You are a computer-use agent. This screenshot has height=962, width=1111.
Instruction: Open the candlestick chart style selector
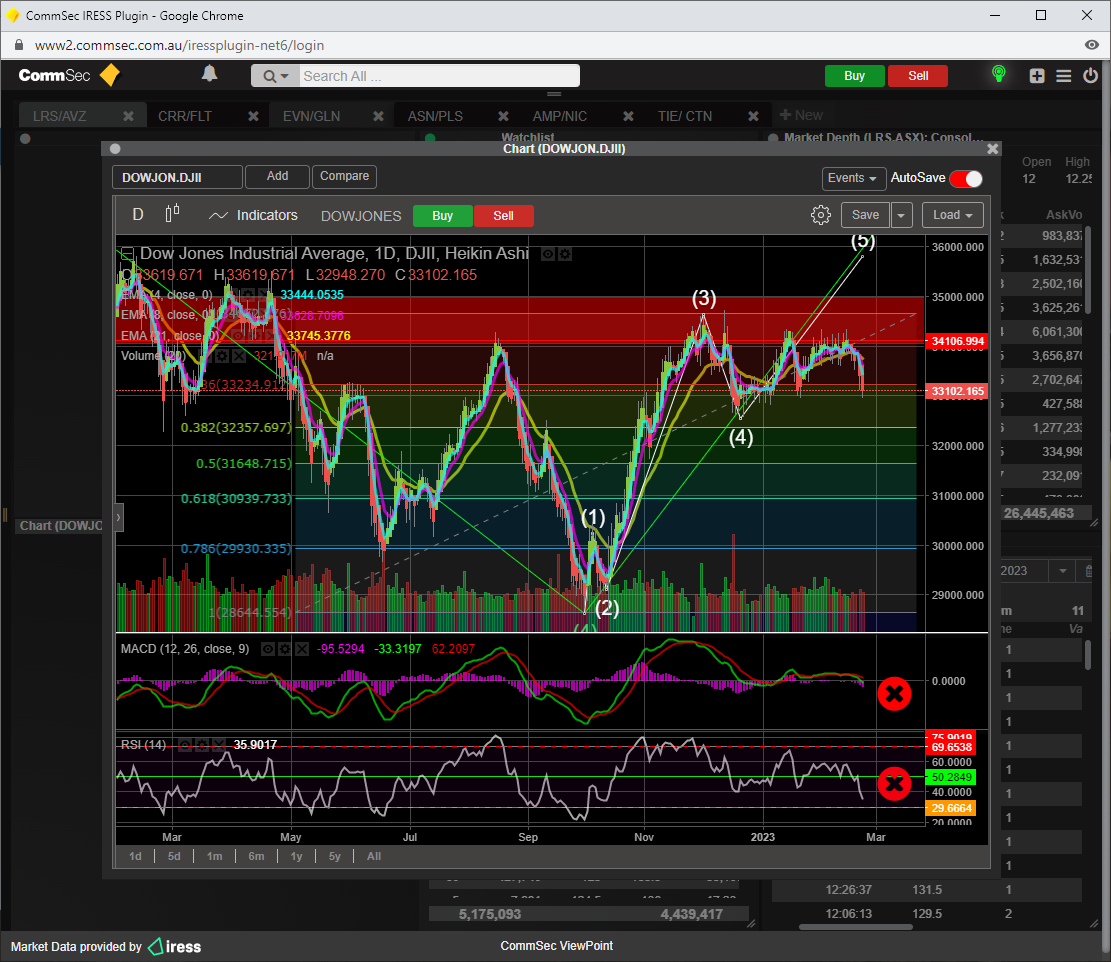tap(172, 214)
